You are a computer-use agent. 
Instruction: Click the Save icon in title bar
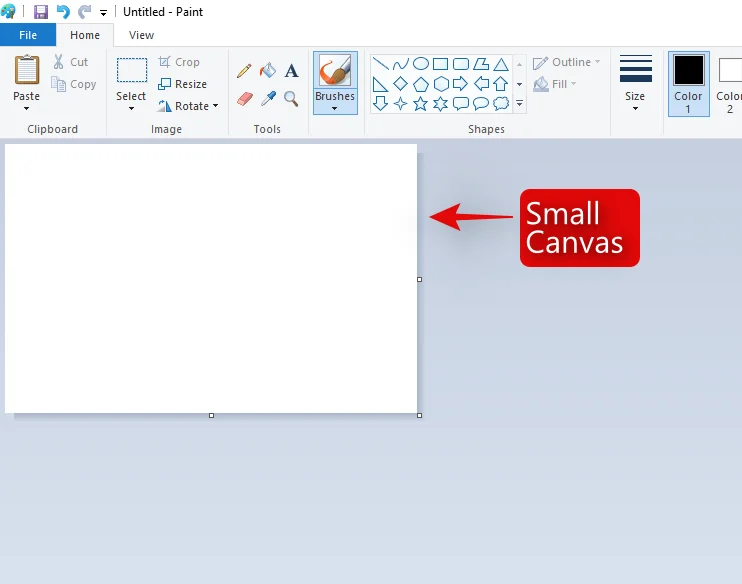[41, 12]
